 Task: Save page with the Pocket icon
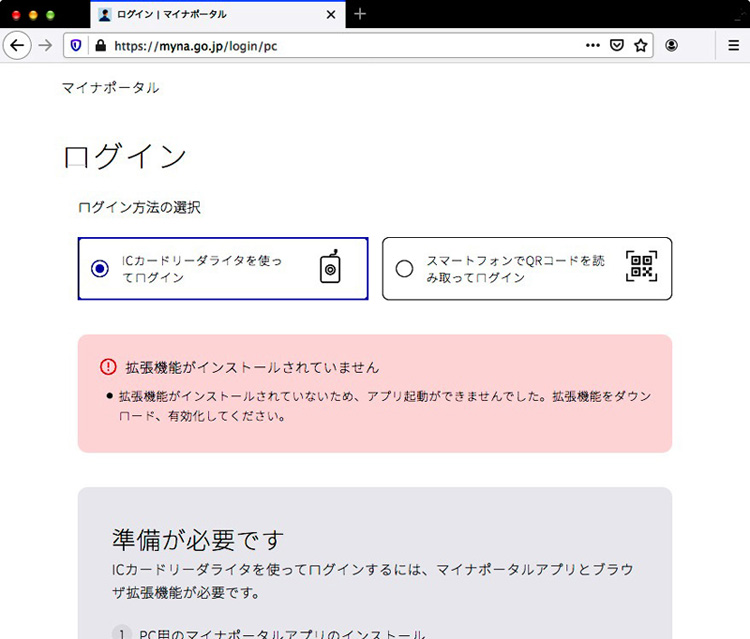[618, 45]
